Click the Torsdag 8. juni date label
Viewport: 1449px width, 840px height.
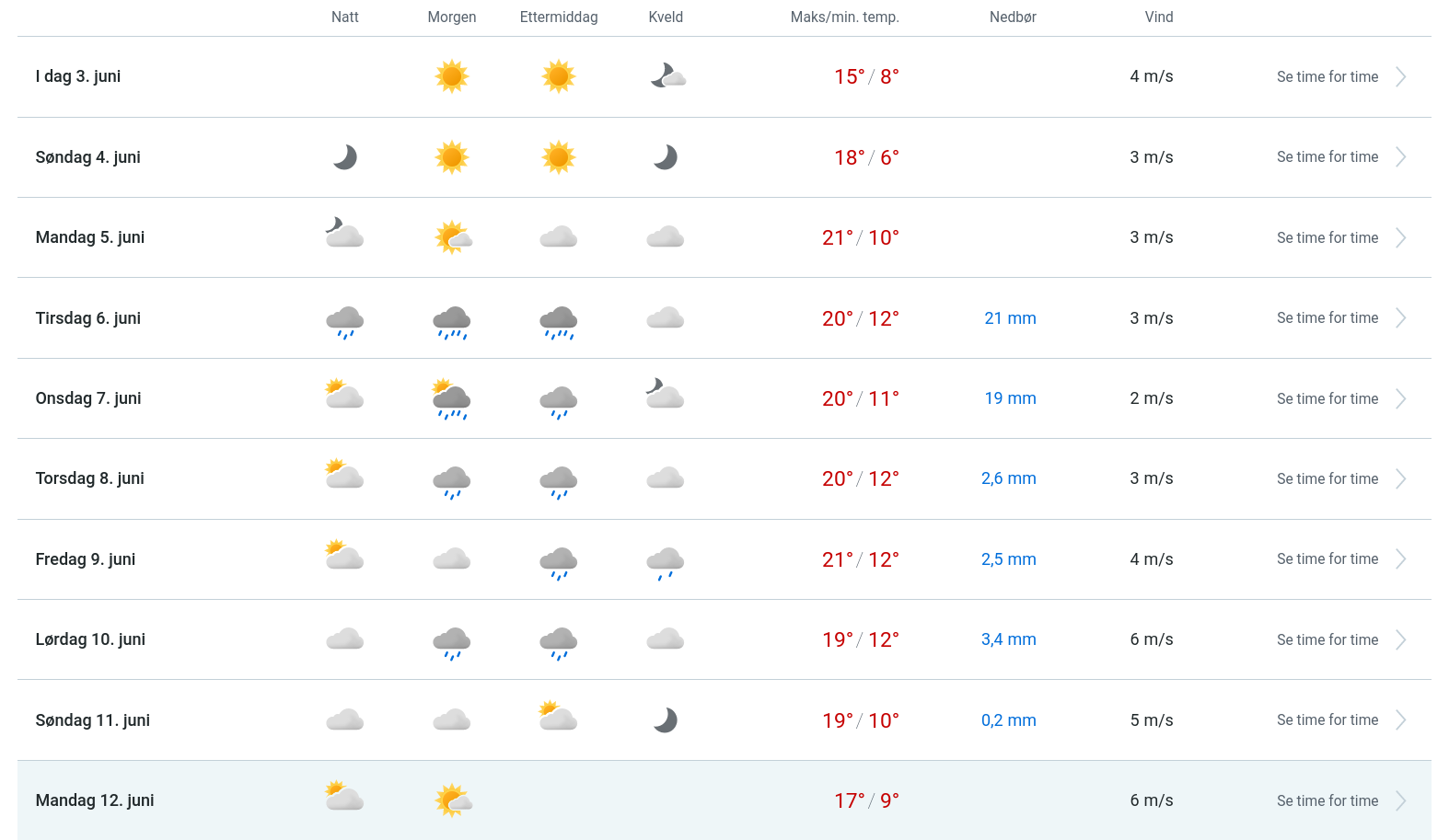[x=90, y=478]
